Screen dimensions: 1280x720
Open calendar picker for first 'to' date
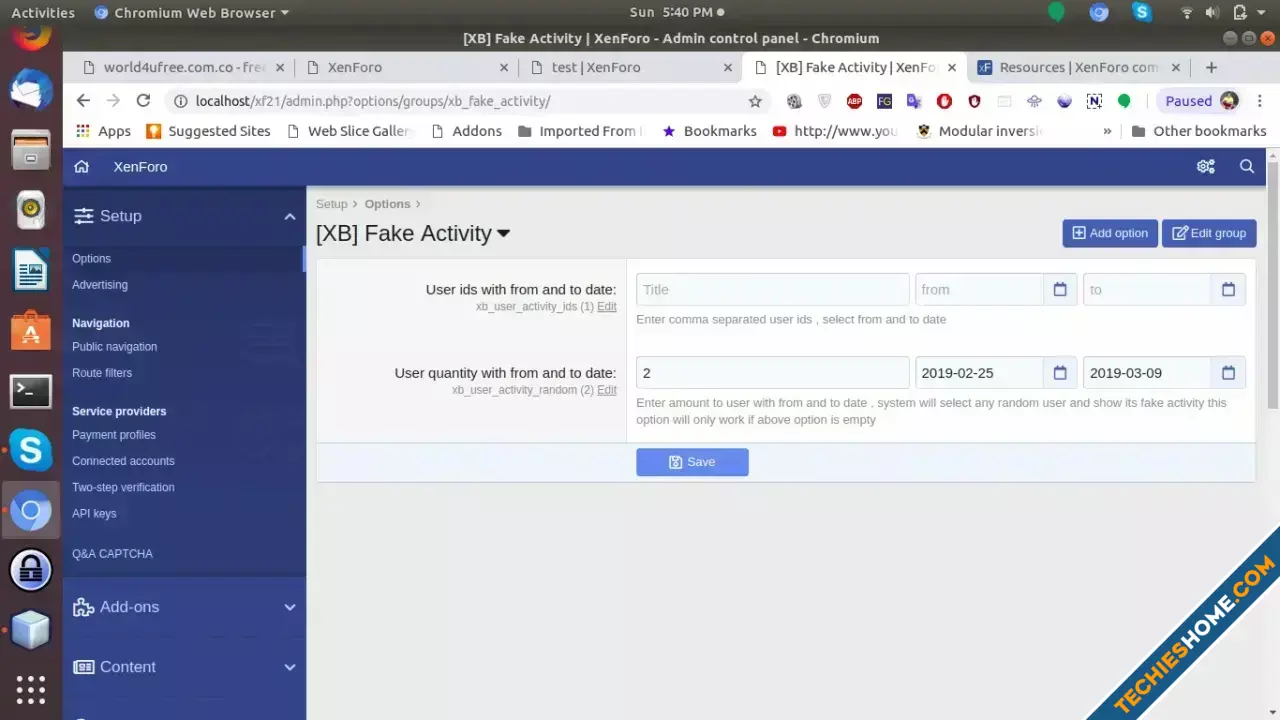click(x=1229, y=290)
